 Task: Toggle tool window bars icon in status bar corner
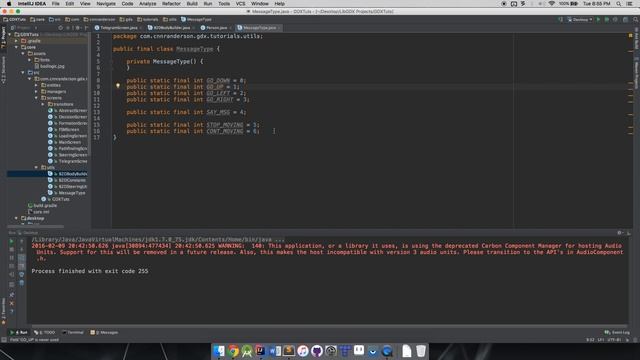point(4,340)
